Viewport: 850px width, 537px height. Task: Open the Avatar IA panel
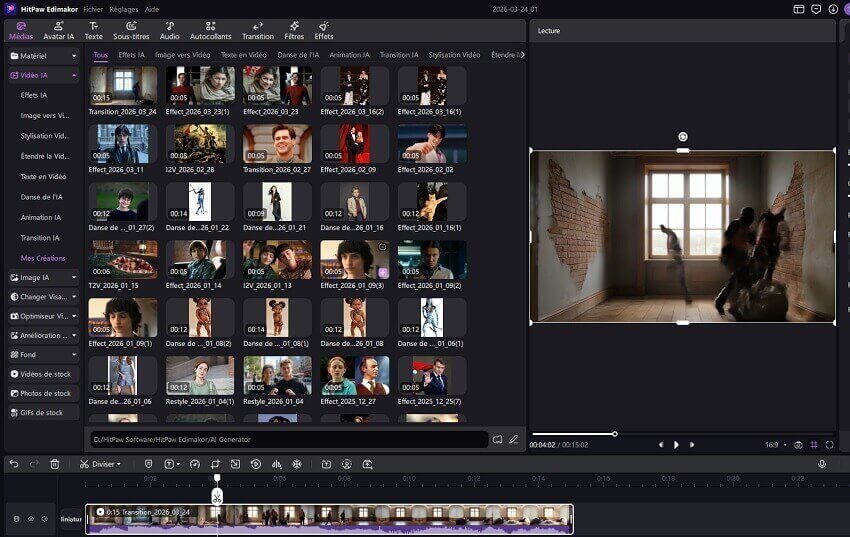57,30
